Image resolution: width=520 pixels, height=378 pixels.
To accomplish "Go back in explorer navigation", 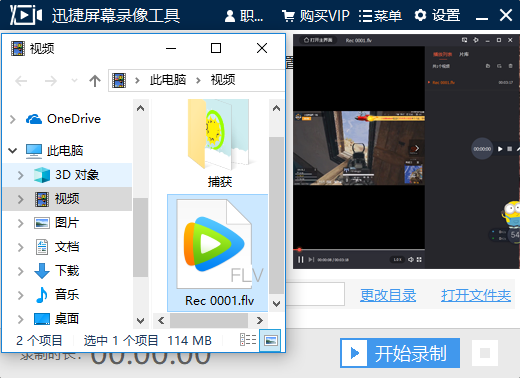I will (x=21, y=81).
